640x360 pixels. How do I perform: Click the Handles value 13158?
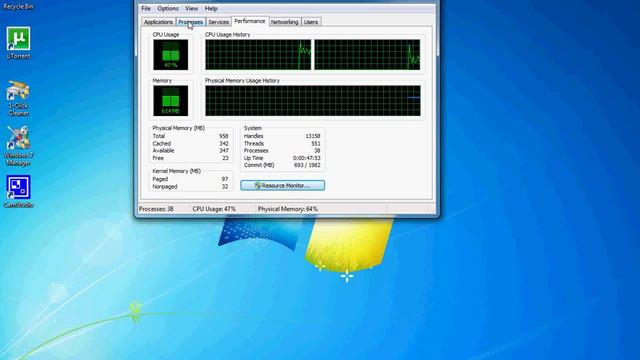(x=313, y=136)
